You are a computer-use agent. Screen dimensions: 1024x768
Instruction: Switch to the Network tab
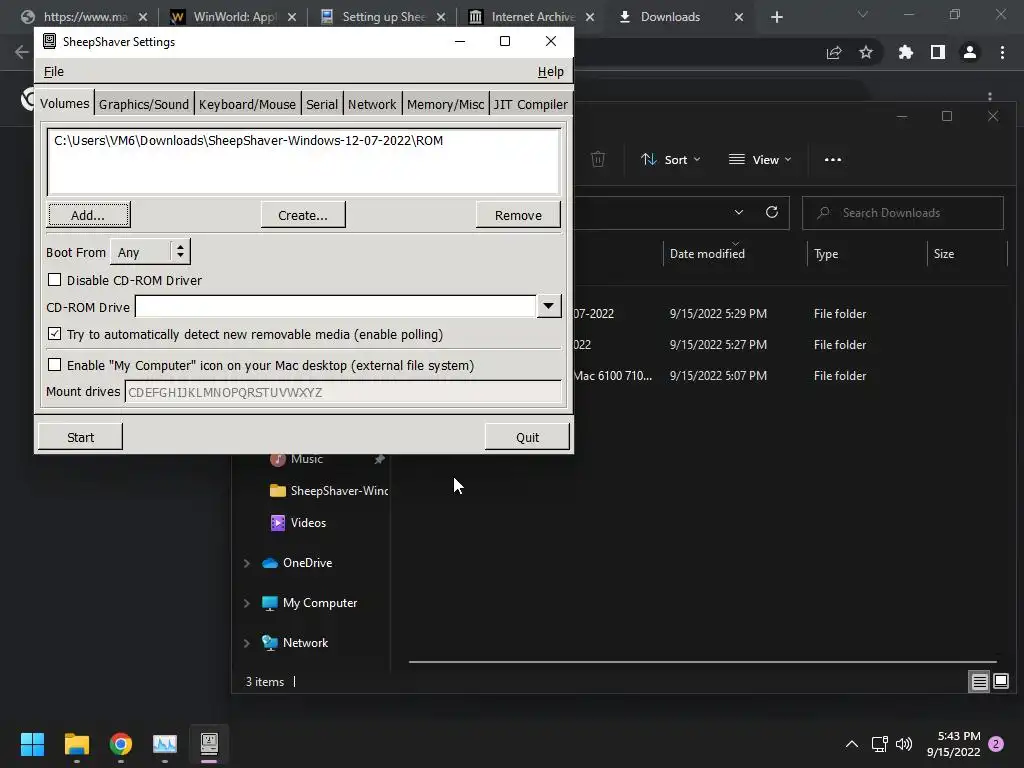click(372, 104)
